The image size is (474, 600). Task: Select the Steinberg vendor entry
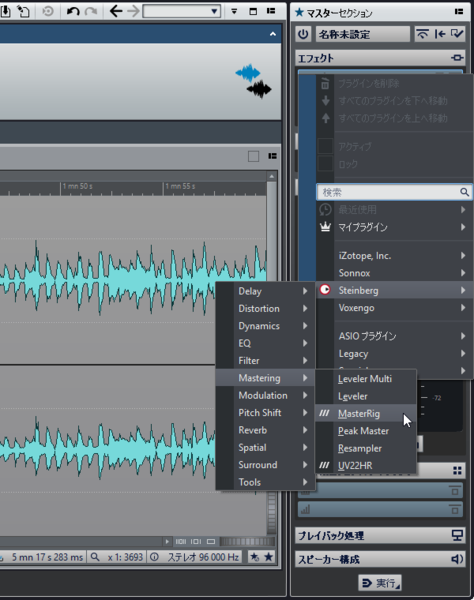(x=394, y=290)
